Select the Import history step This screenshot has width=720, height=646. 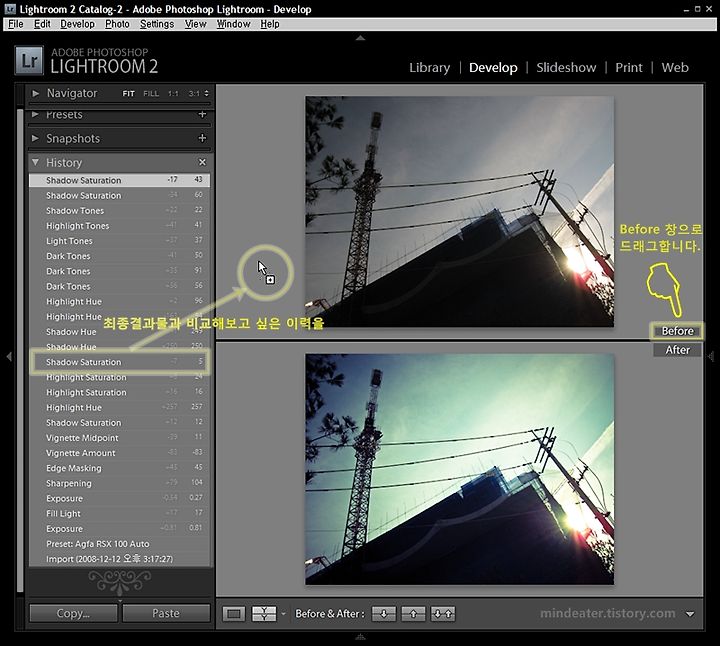(119, 559)
